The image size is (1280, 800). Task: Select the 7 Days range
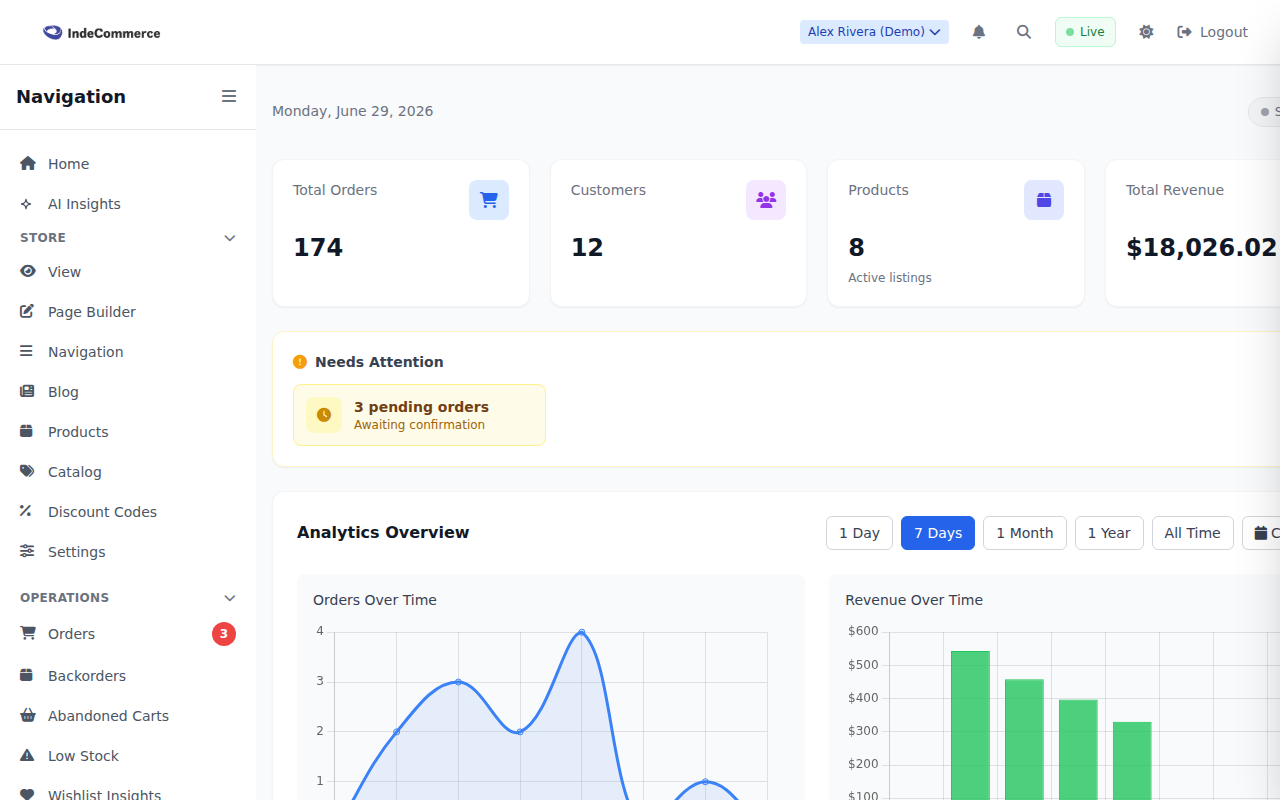tap(938, 533)
